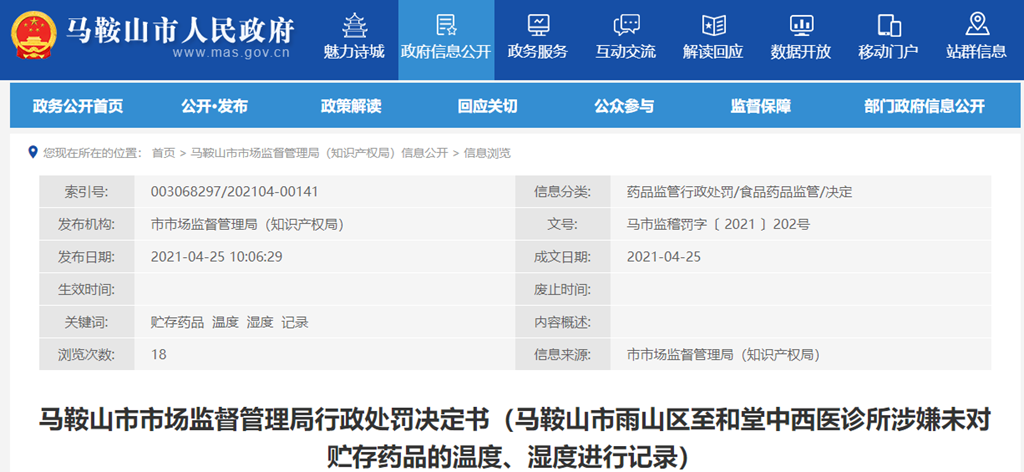
Task: Open the 解读回应 menu label
Action: click(x=713, y=52)
